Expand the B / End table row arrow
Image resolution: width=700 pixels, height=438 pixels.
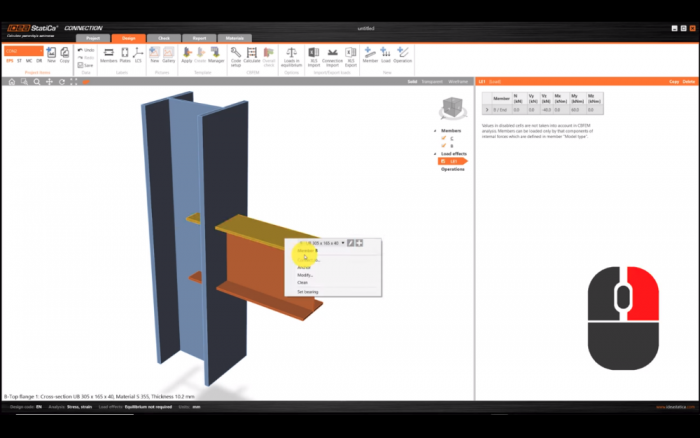click(x=487, y=109)
